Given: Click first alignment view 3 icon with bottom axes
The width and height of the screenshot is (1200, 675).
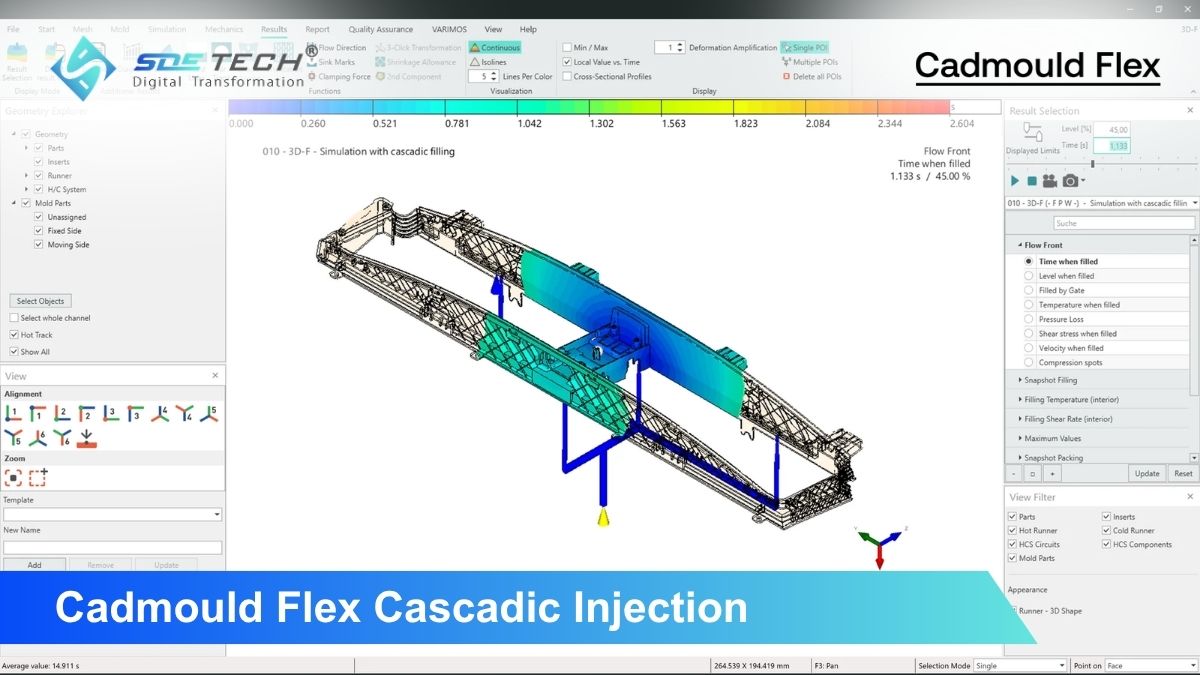Looking at the screenshot, I should coord(111,413).
